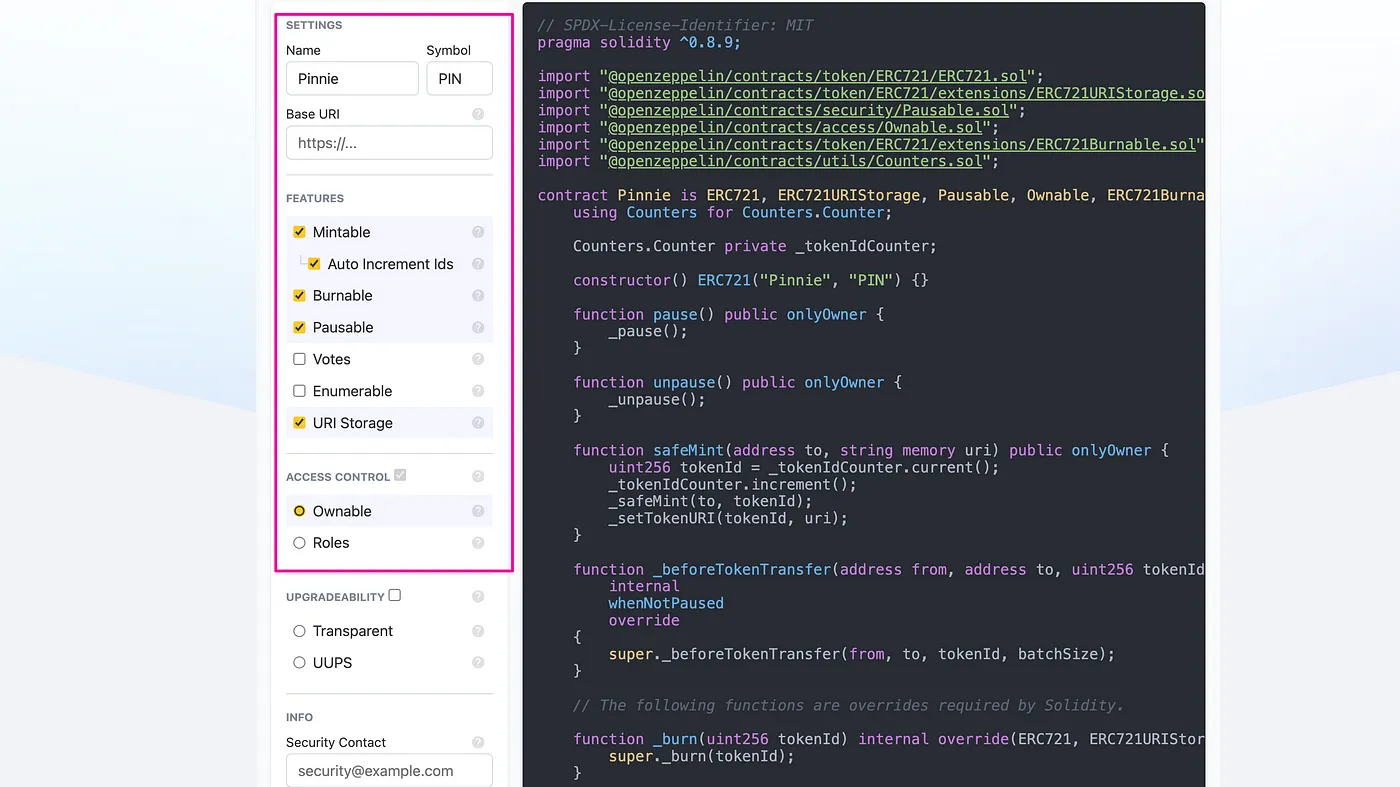
Task: Click into the Base URI input
Action: point(389,143)
